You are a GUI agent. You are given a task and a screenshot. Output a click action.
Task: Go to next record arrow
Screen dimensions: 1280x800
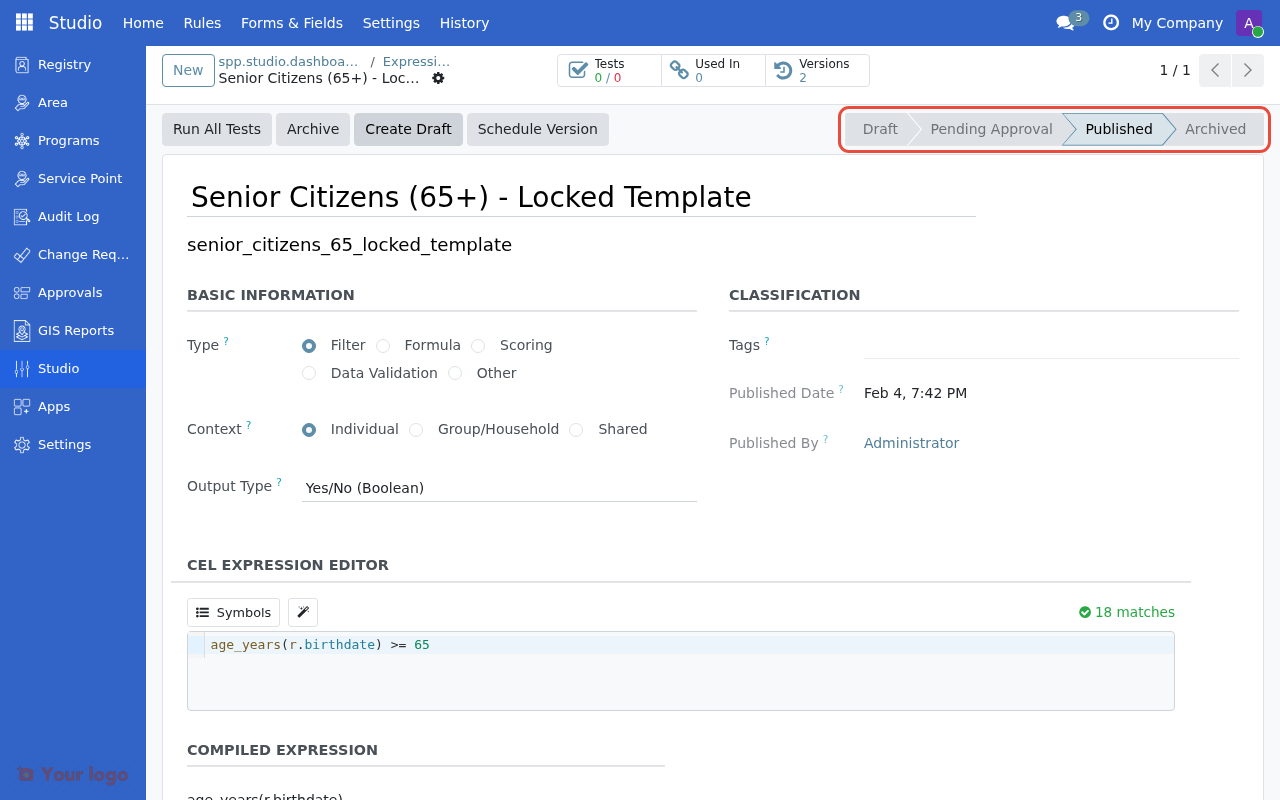[1247, 70]
